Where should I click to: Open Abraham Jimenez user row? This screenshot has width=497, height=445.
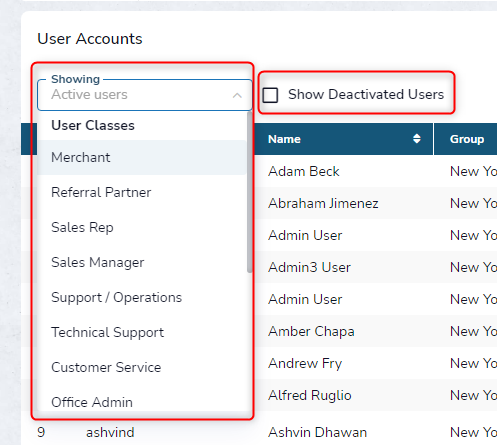(323, 203)
